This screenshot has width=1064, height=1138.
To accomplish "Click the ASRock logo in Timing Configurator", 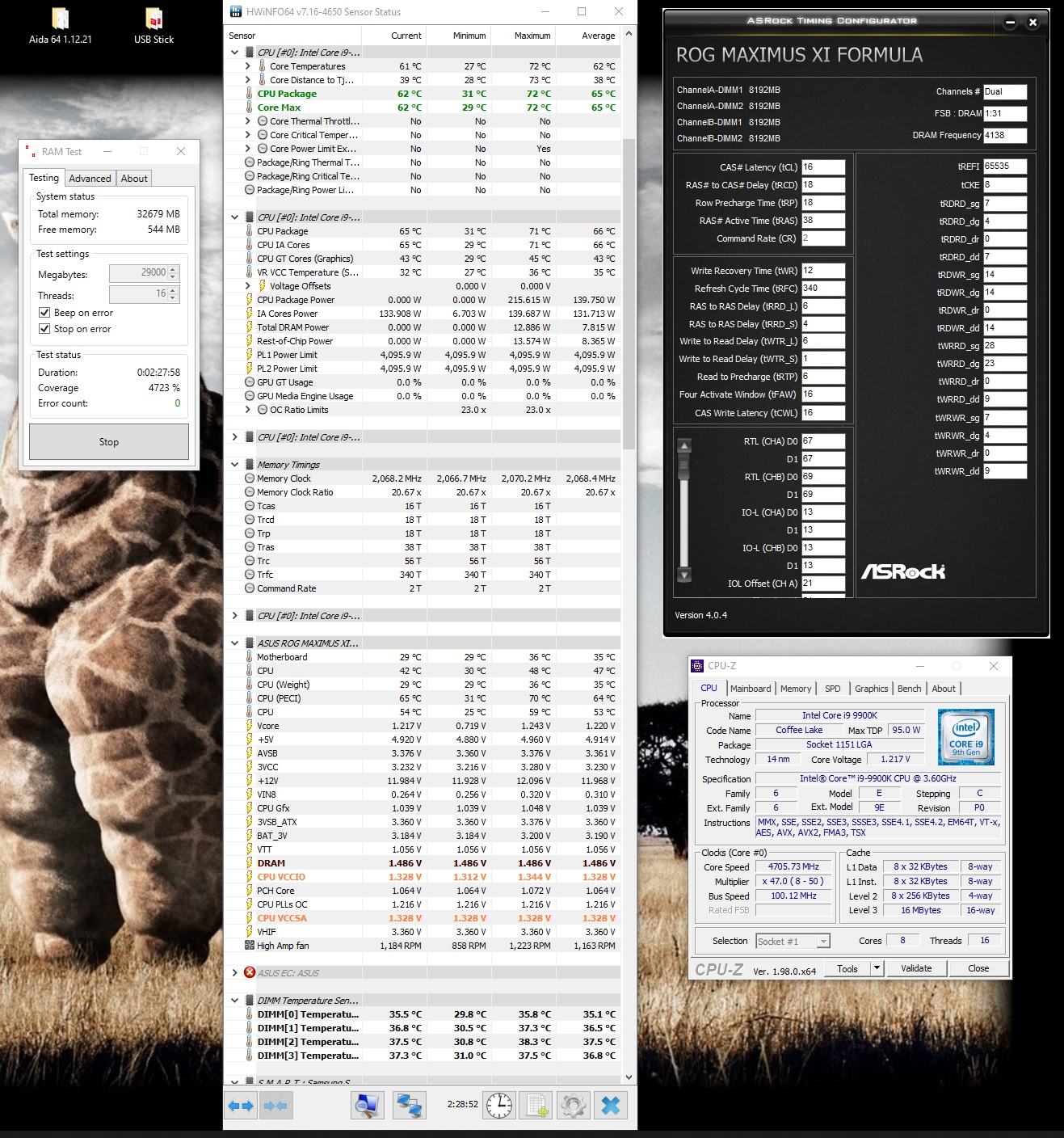I will point(903,572).
